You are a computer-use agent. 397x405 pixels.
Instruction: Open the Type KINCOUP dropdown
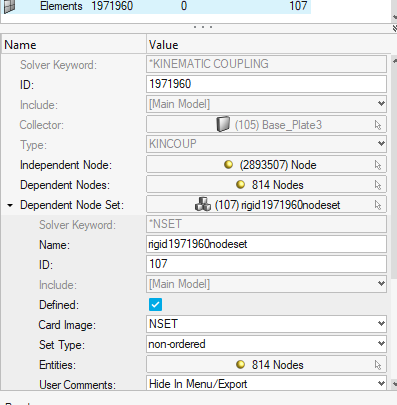(x=381, y=144)
